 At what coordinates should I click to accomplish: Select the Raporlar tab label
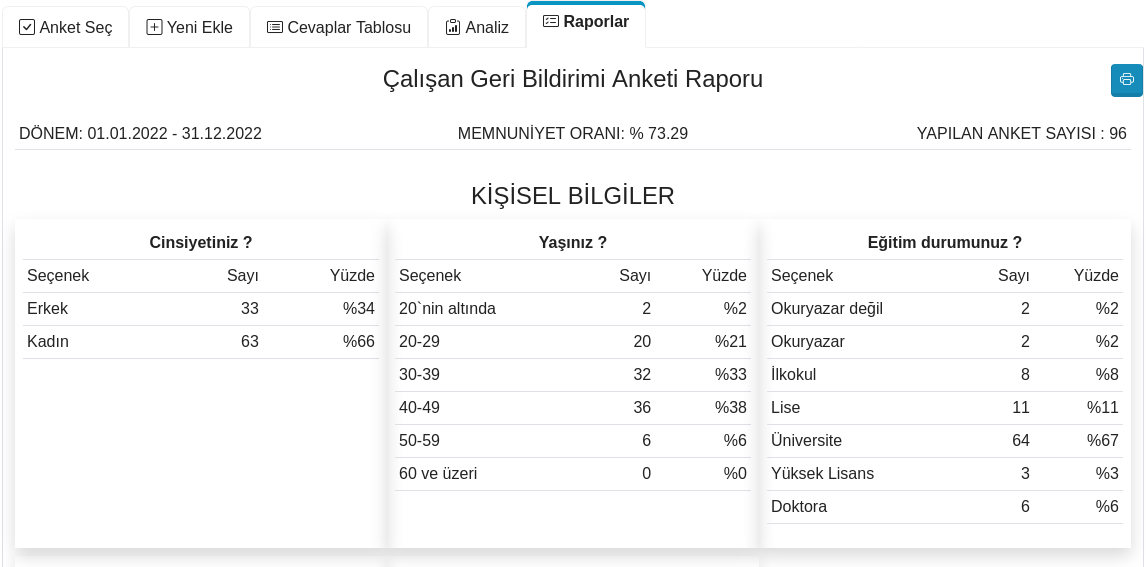coord(596,22)
